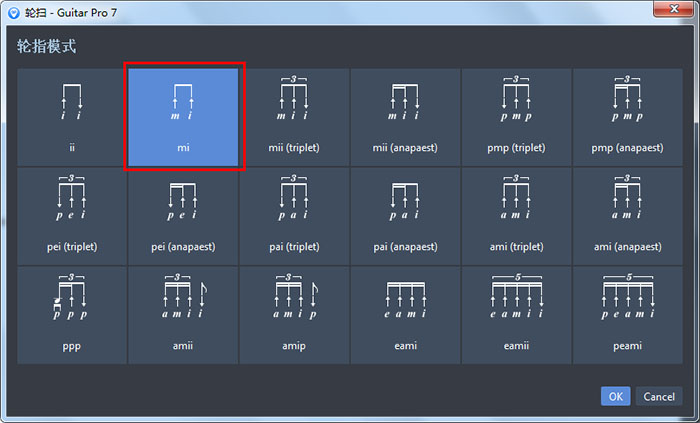Click Cancel to dismiss the dialog
This screenshot has width=700, height=423.
(x=659, y=396)
